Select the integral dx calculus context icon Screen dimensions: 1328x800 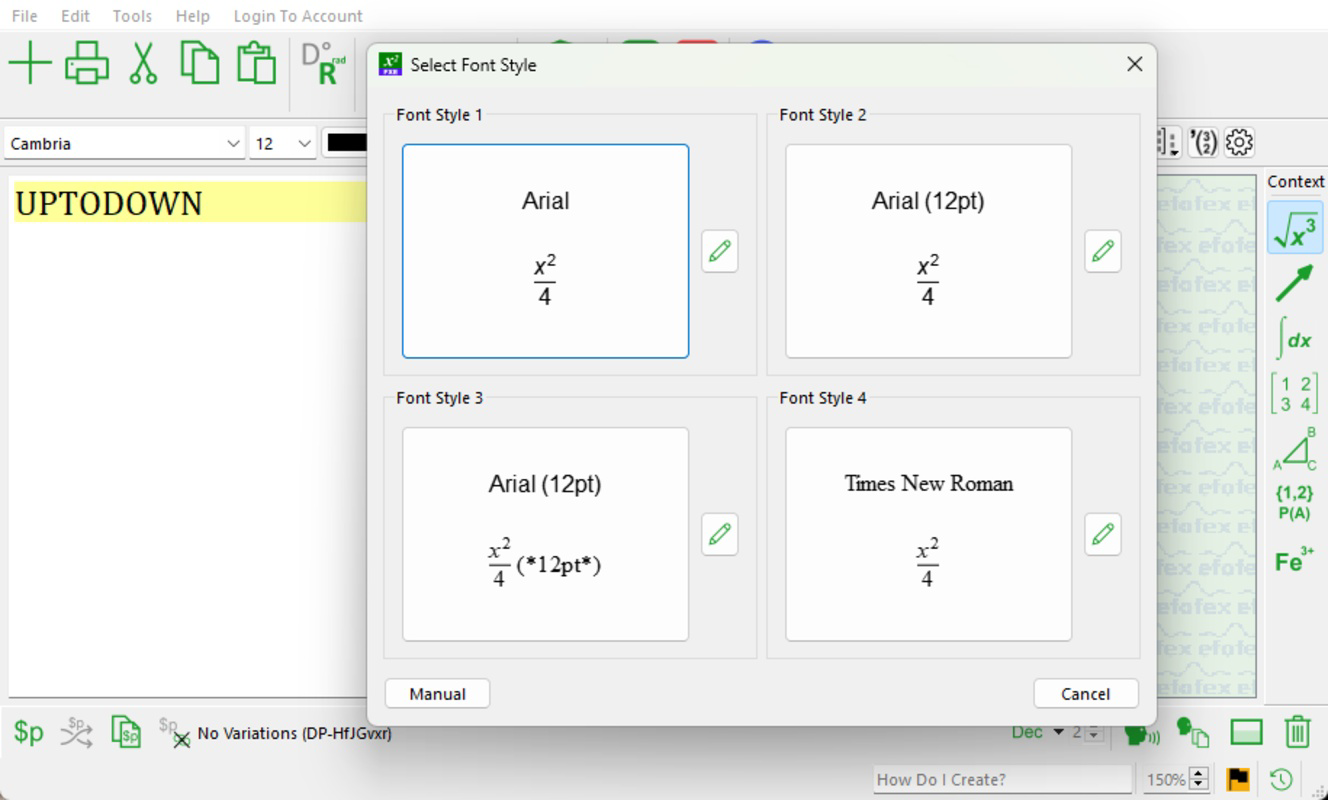[1295, 337]
